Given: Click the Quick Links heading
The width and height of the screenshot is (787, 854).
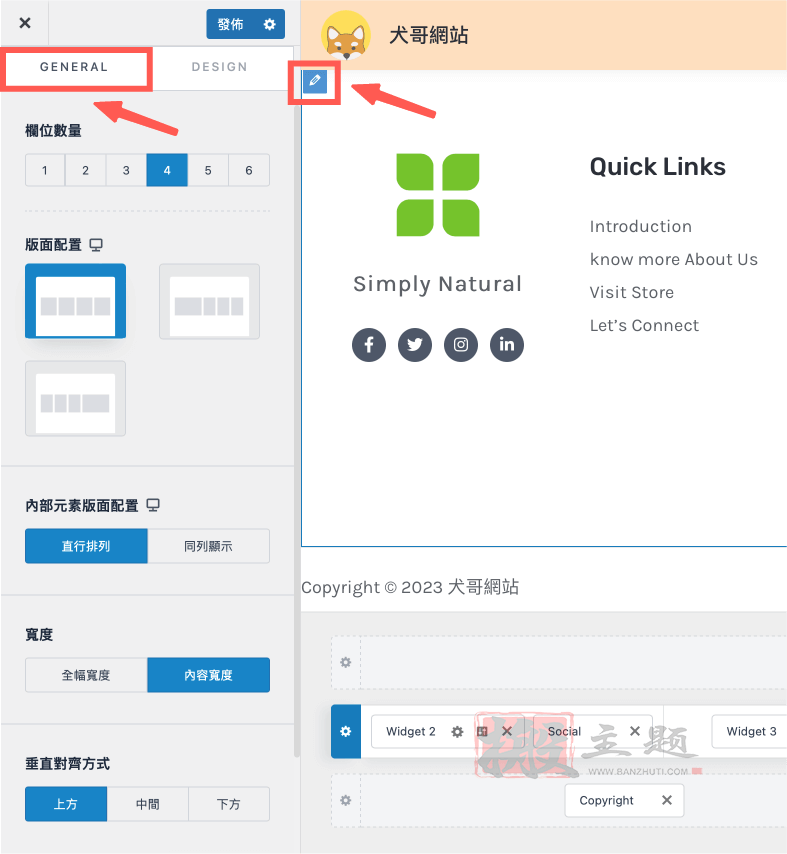Looking at the screenshot, I should tap(657, 167).
